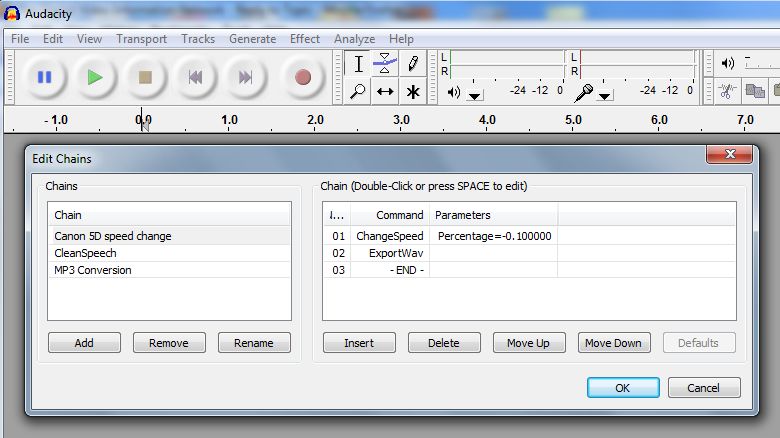Open the Transport menu
The height and width of the screenshot is (438, 780).
point(142,39)
